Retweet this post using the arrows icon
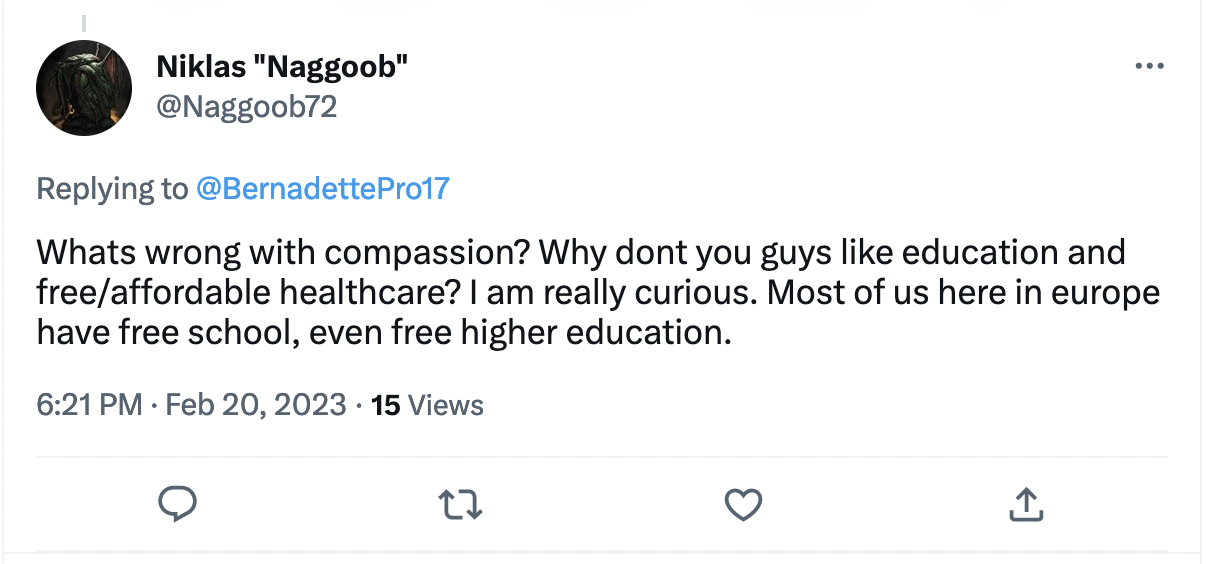The height and width of the screenshot is (564, 1210). click(x=461, y=505)
